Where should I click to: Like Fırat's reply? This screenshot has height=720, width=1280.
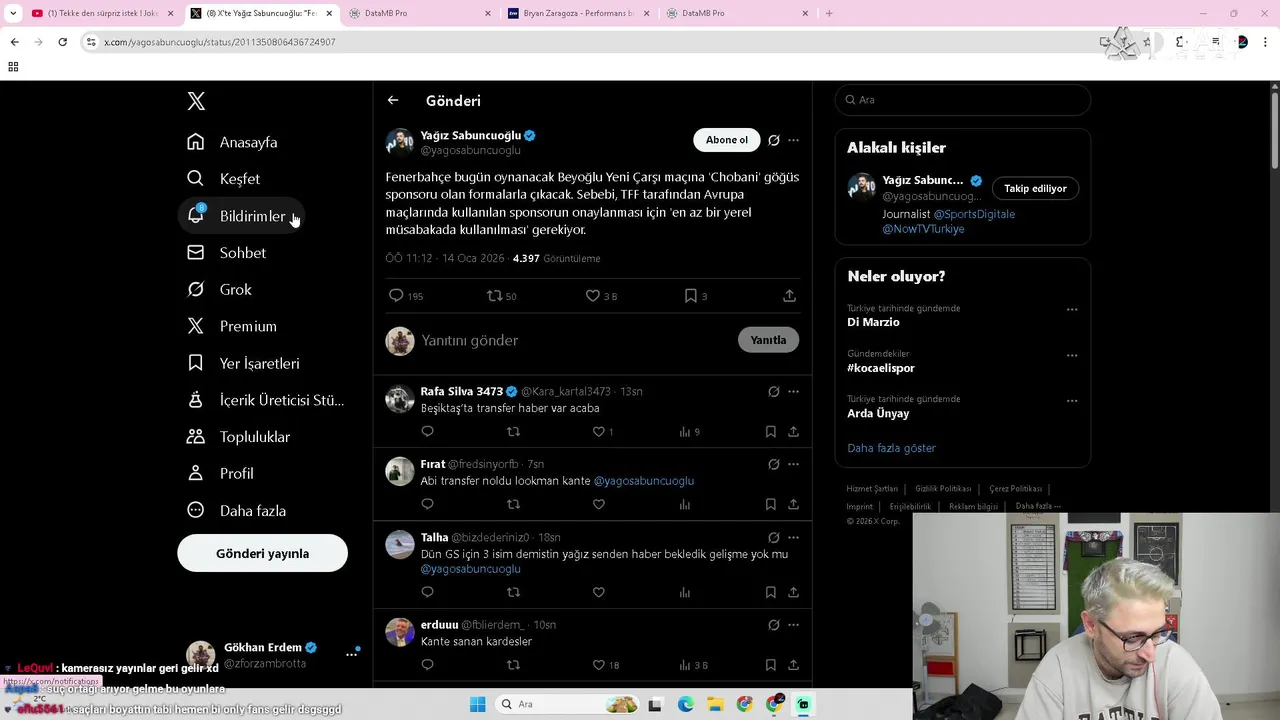click(x=598, y=505)
